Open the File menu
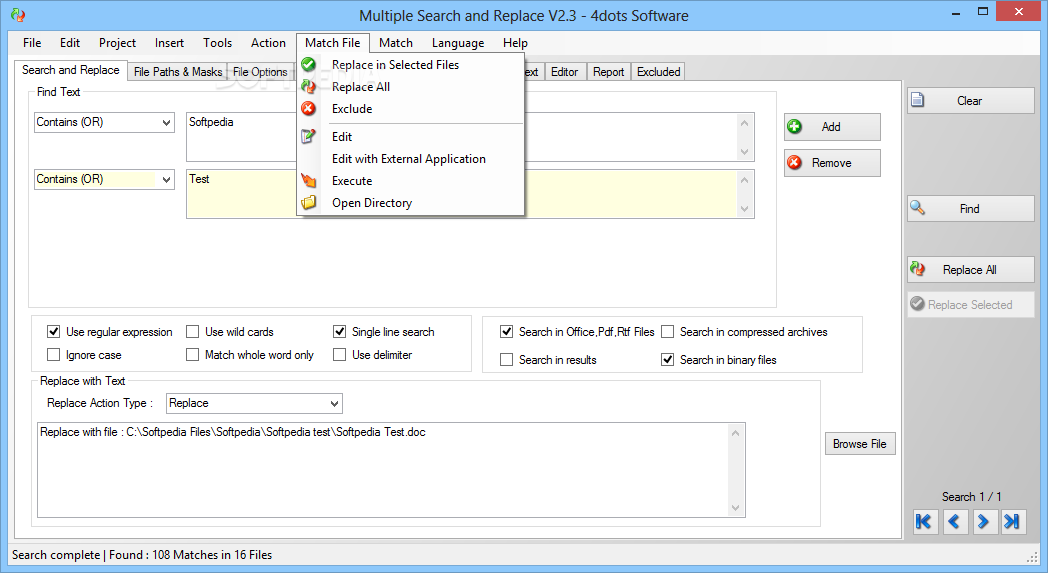 tap(31, 43)
